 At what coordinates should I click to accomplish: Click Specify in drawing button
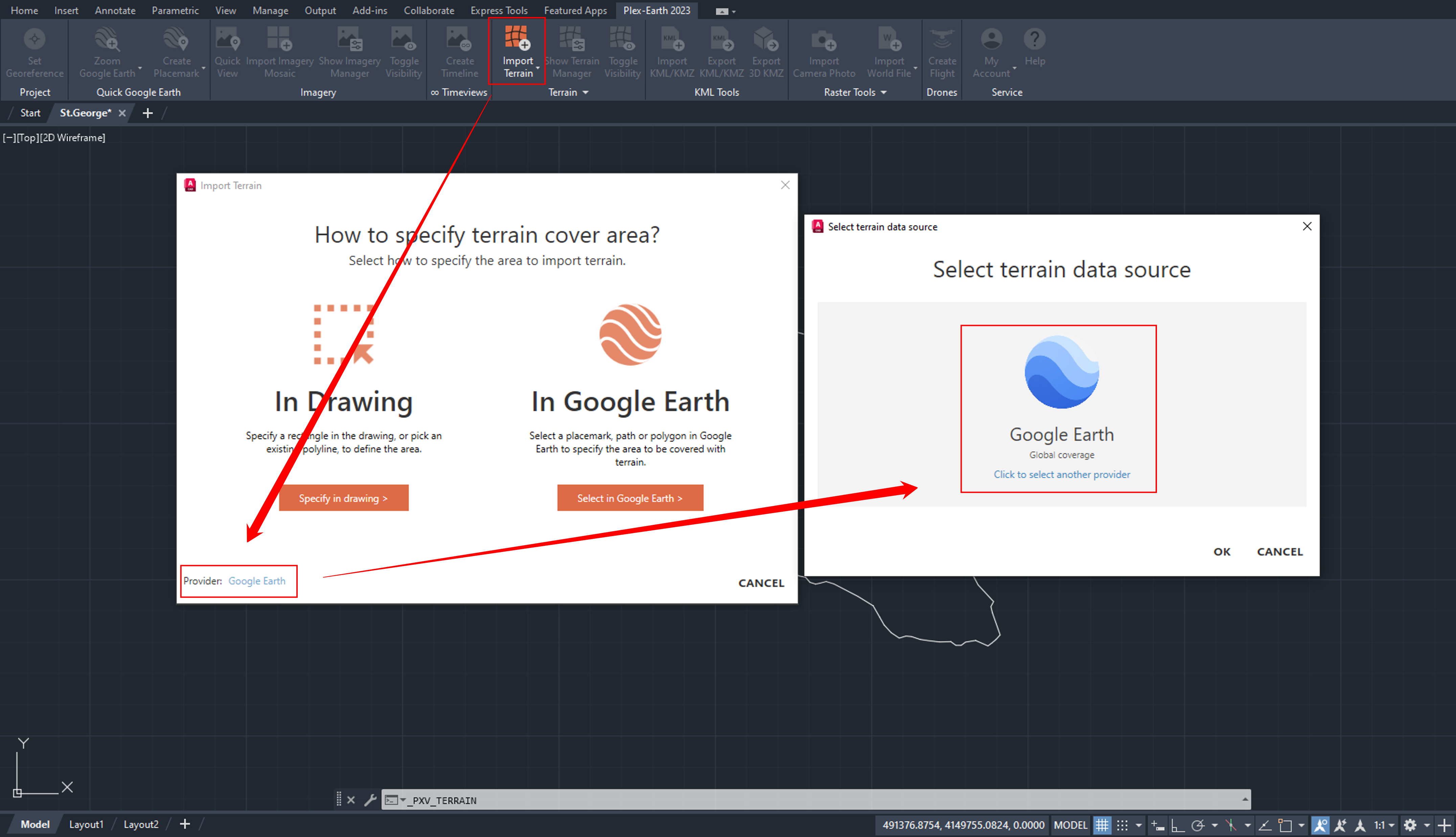click(343, 498)
